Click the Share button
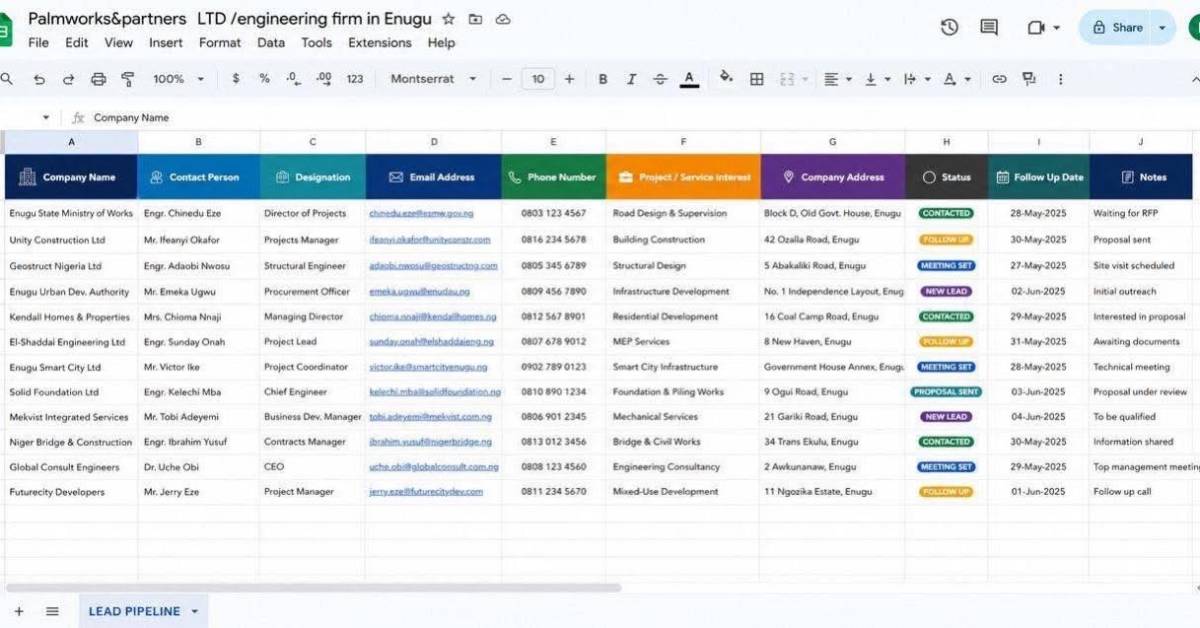1200x628 pixels. (1118, 27)
